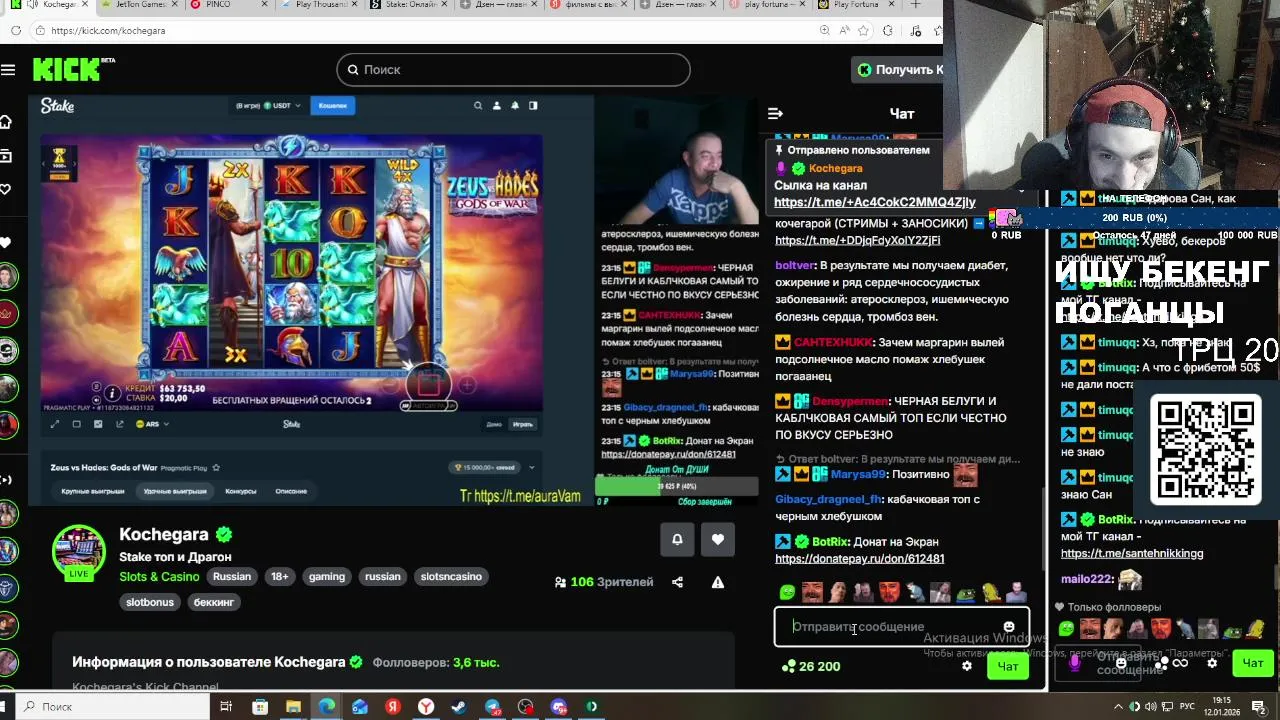The image size is (1280, 720).
Task: Select the slotbonus tag
Action: pyautogui.click(x=150, y=603)
